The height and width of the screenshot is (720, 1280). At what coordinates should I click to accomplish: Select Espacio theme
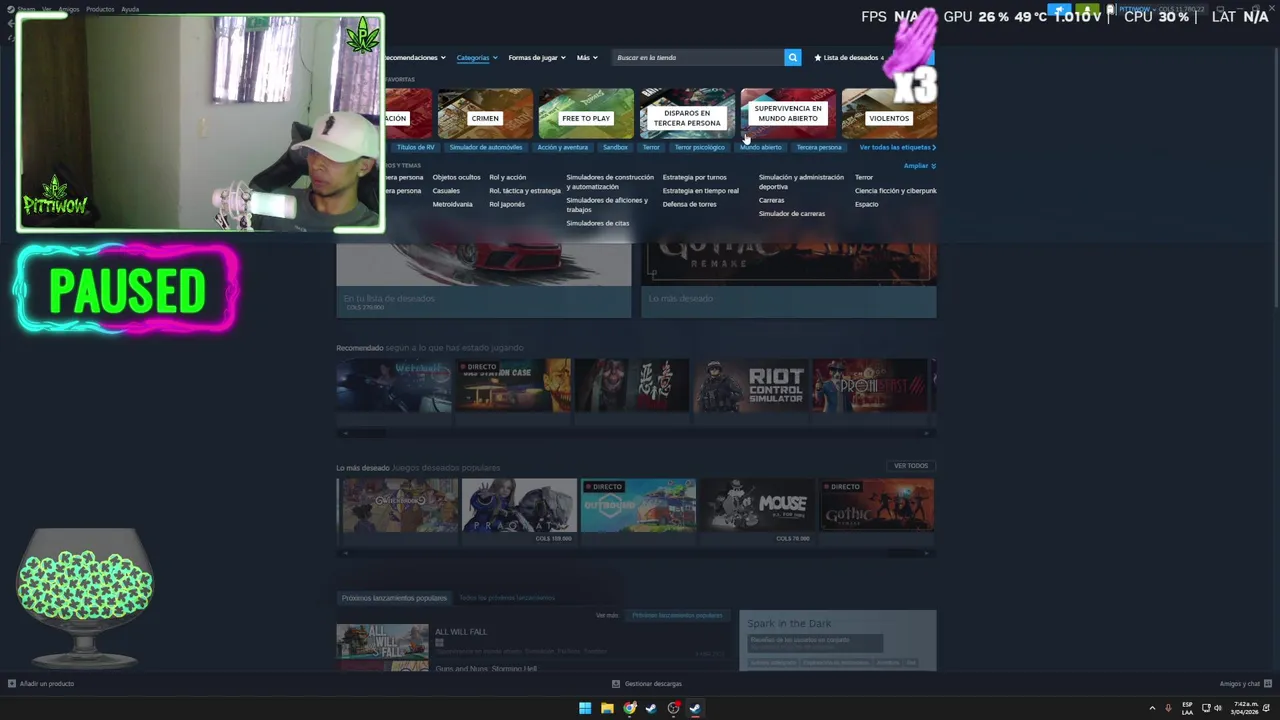866,204
